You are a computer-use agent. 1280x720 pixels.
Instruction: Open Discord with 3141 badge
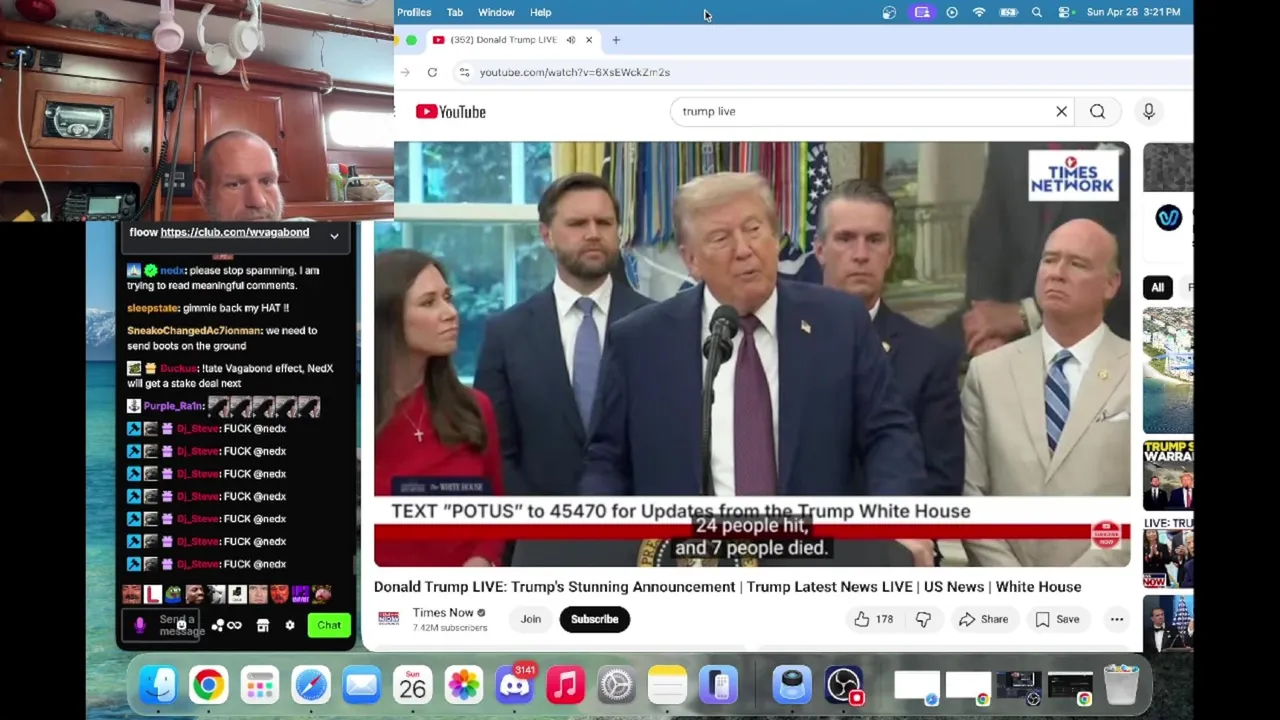pyautogui.click(x=514, y=685)
